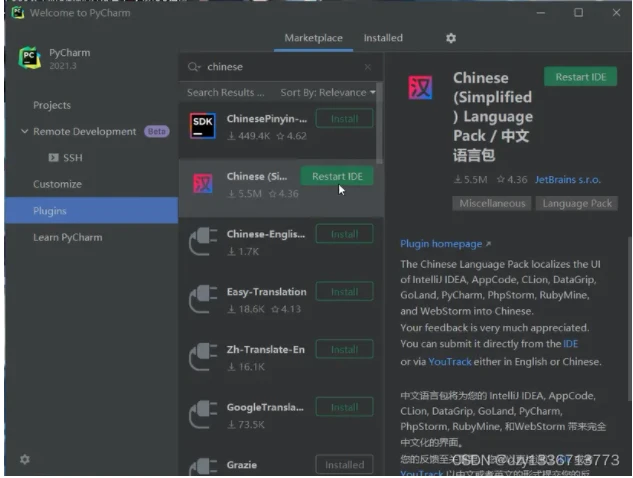Open the Sort By: Relevance dropdown
Screen dimensions: 633x478
[x=328, y=93]
